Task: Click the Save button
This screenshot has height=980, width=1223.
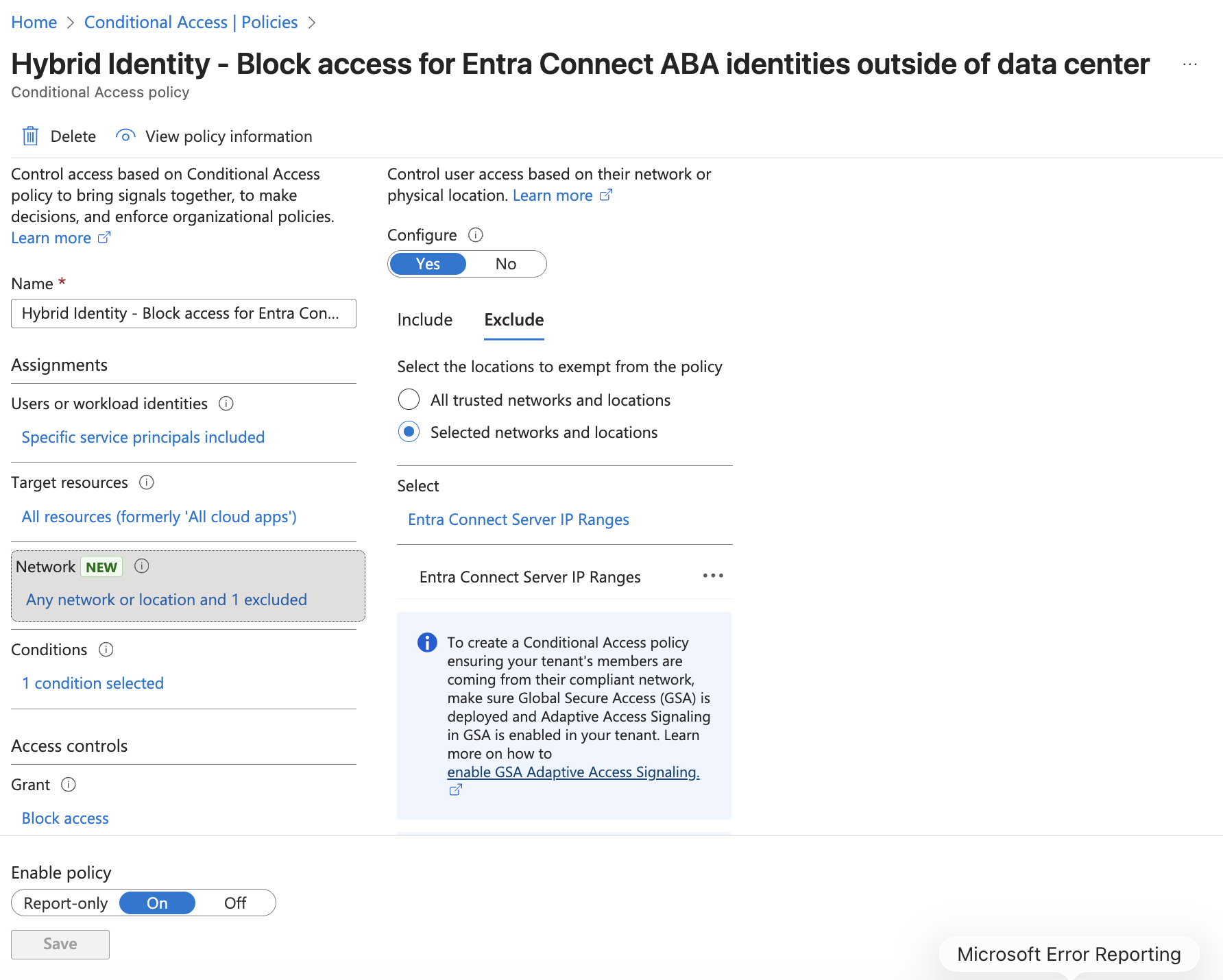Action: click(x=60, y=944)
